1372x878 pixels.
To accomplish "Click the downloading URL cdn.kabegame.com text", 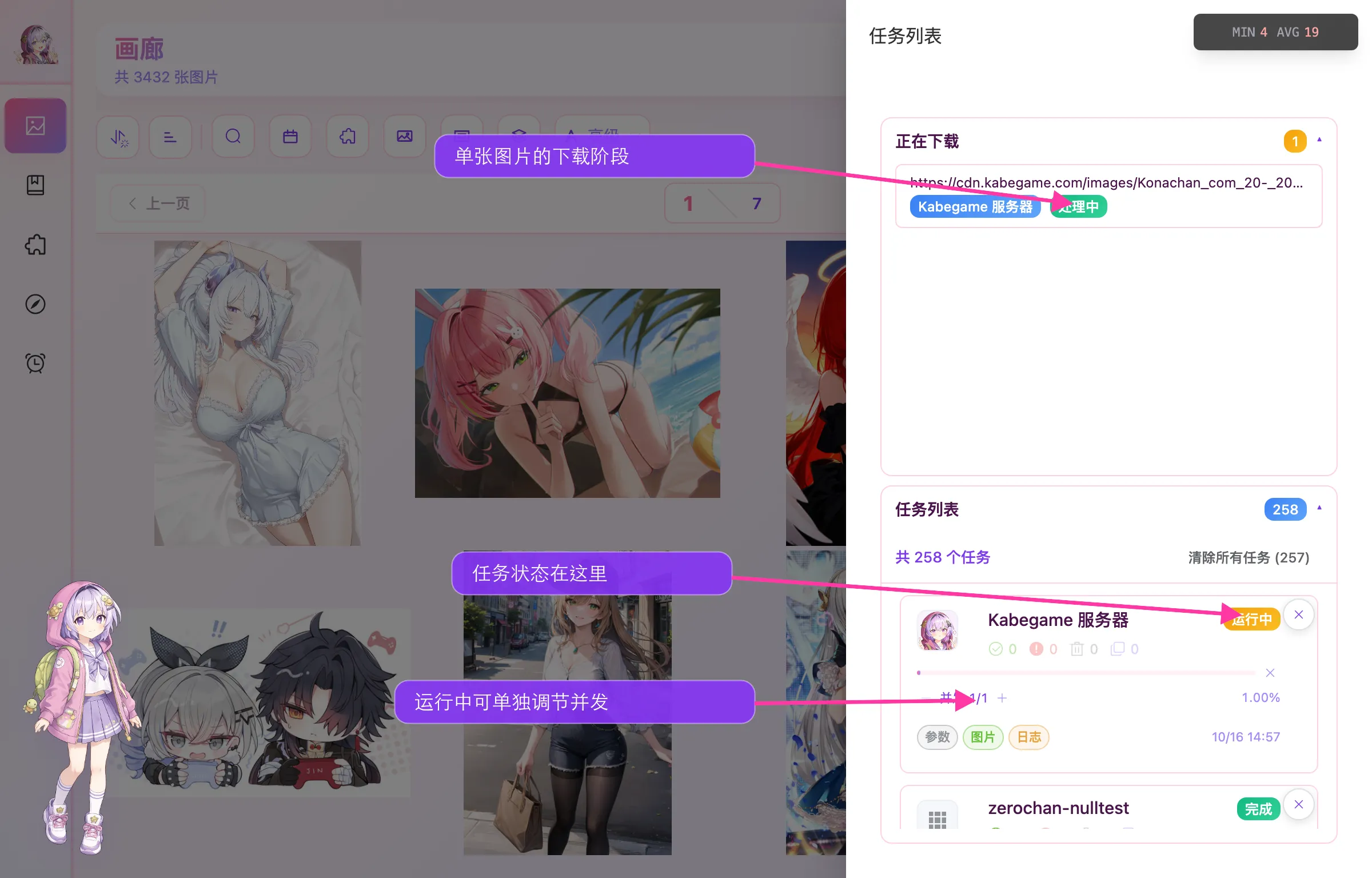I will coord(1107,182).
